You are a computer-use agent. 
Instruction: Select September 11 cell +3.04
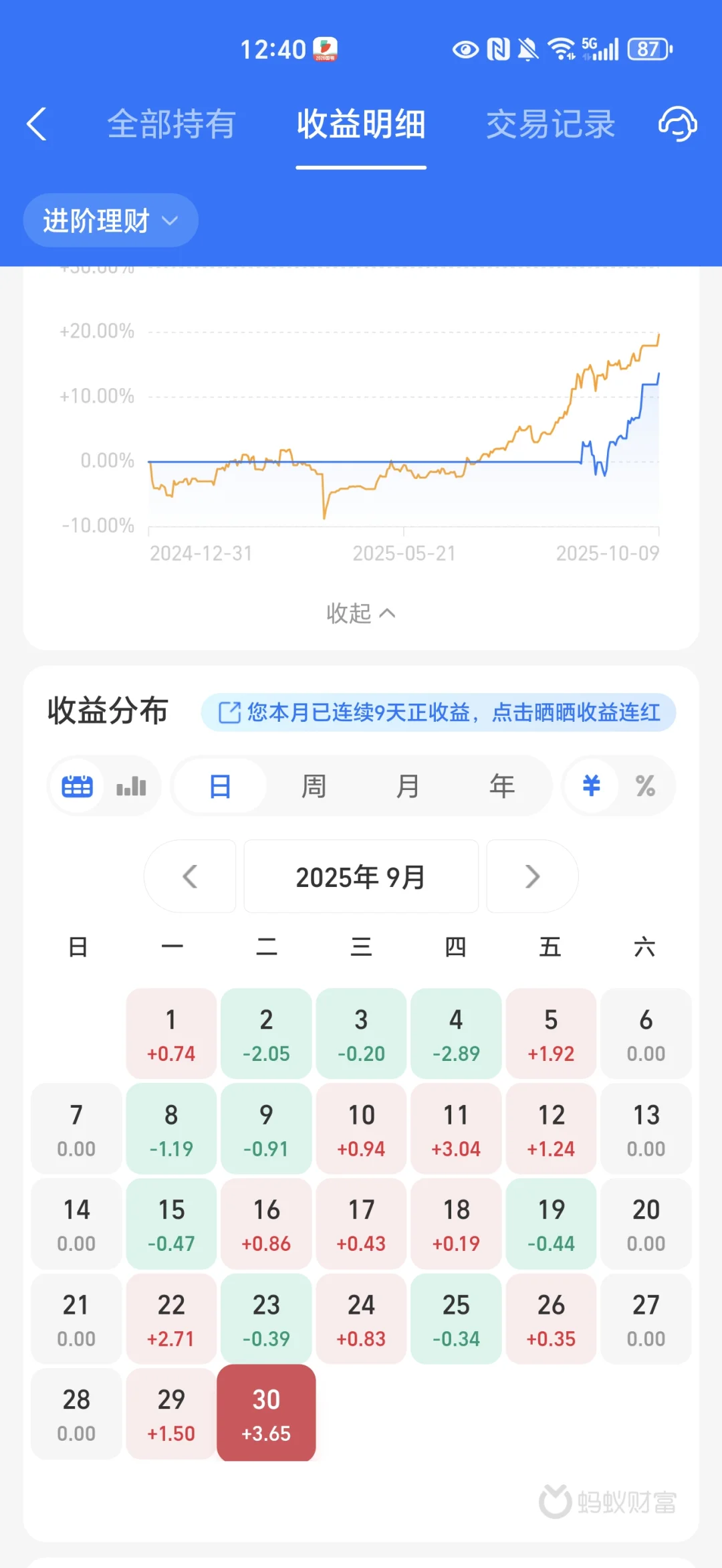[456, 1129]
